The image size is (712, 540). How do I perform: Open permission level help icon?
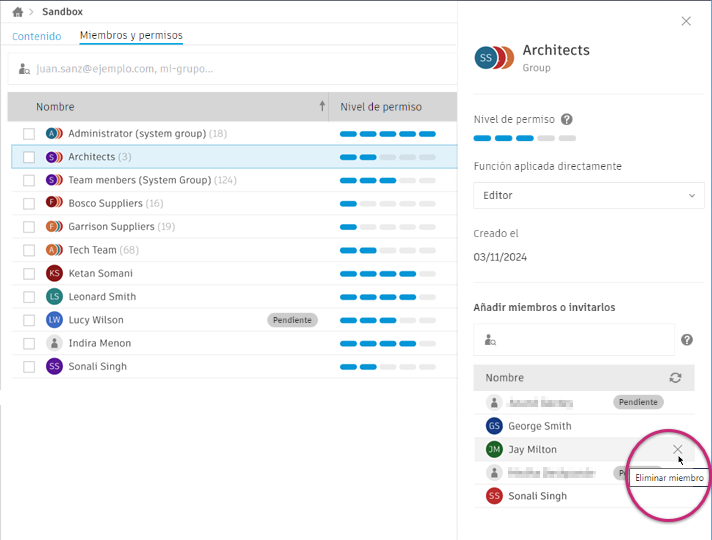[566, 119]
